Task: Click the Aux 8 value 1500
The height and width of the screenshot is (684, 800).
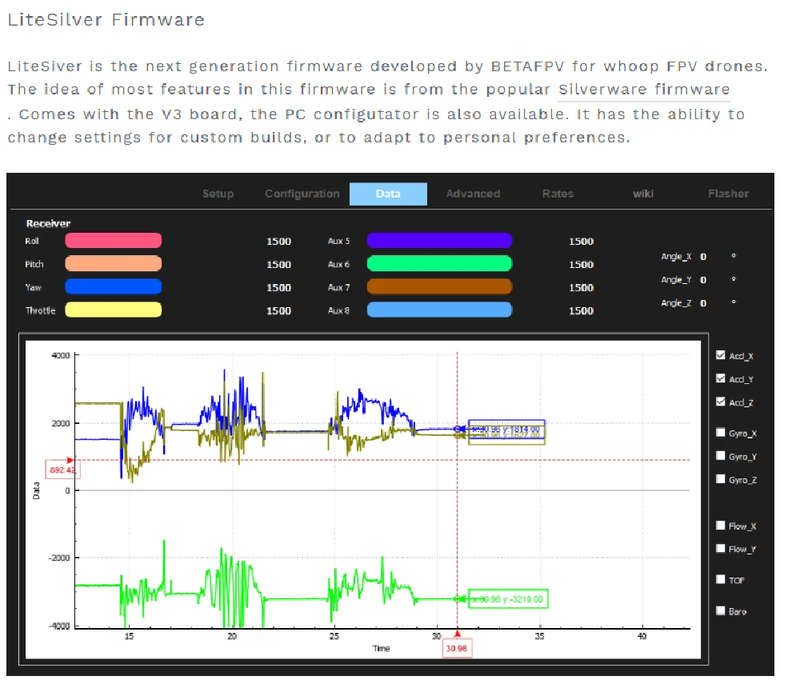Action: click(581, 311)
